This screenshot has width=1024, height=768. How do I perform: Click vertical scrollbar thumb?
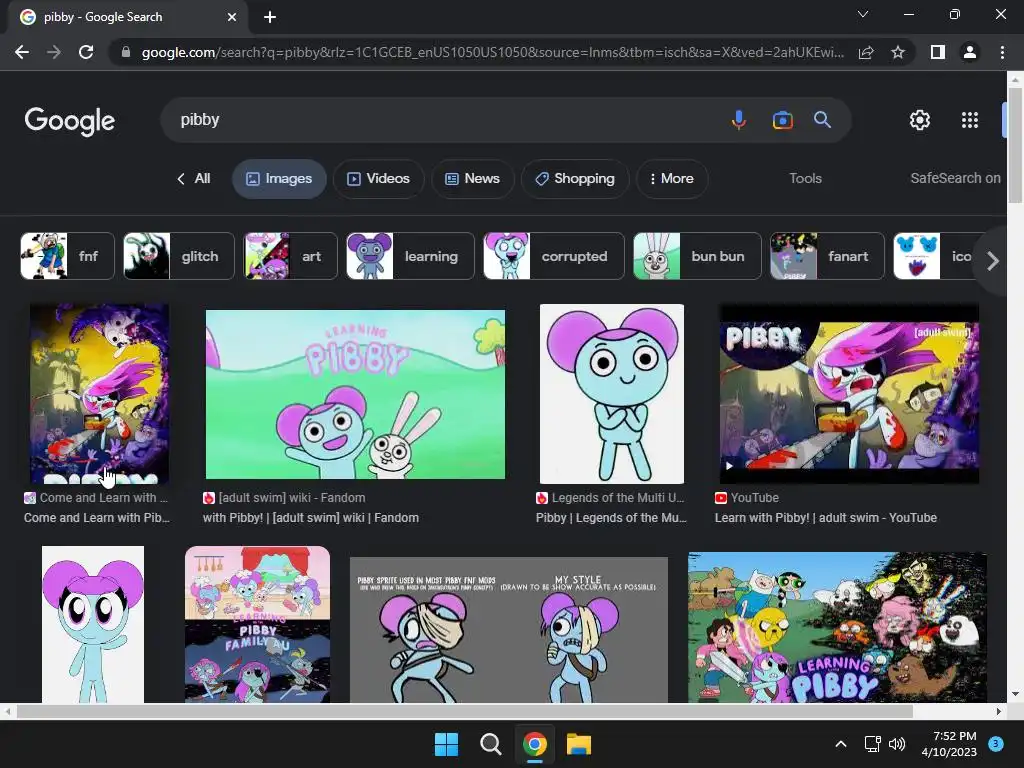click(1015, 145)
